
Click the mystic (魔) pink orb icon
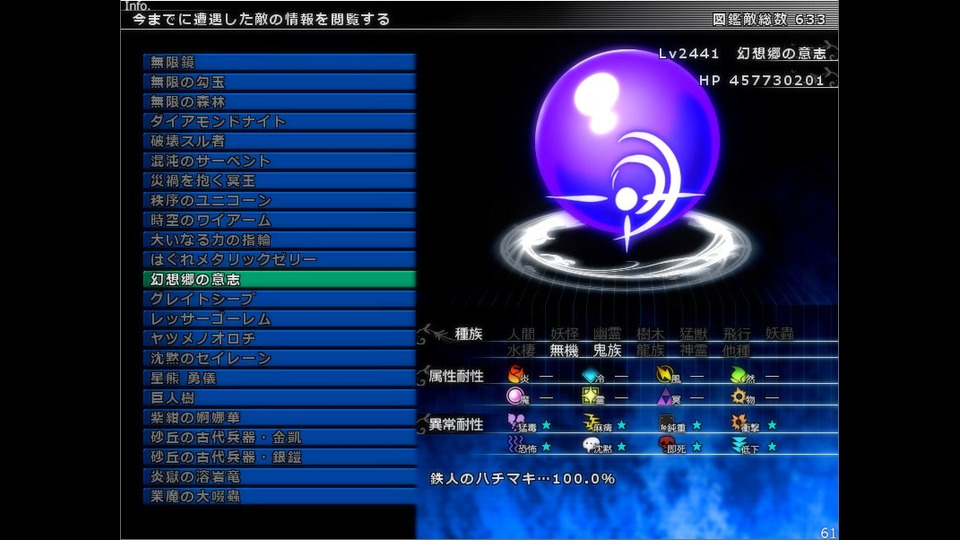click(x=516, y=396)
